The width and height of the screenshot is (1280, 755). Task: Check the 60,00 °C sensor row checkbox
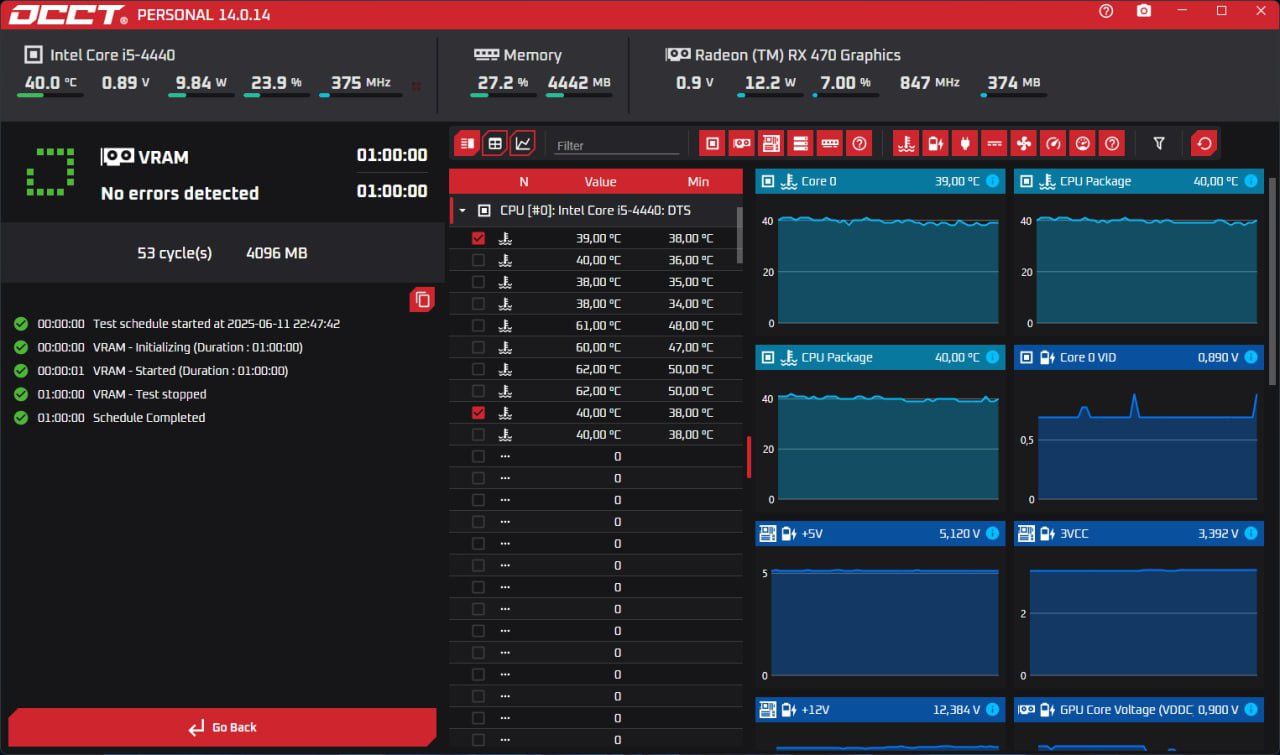(x=478, y=347)
